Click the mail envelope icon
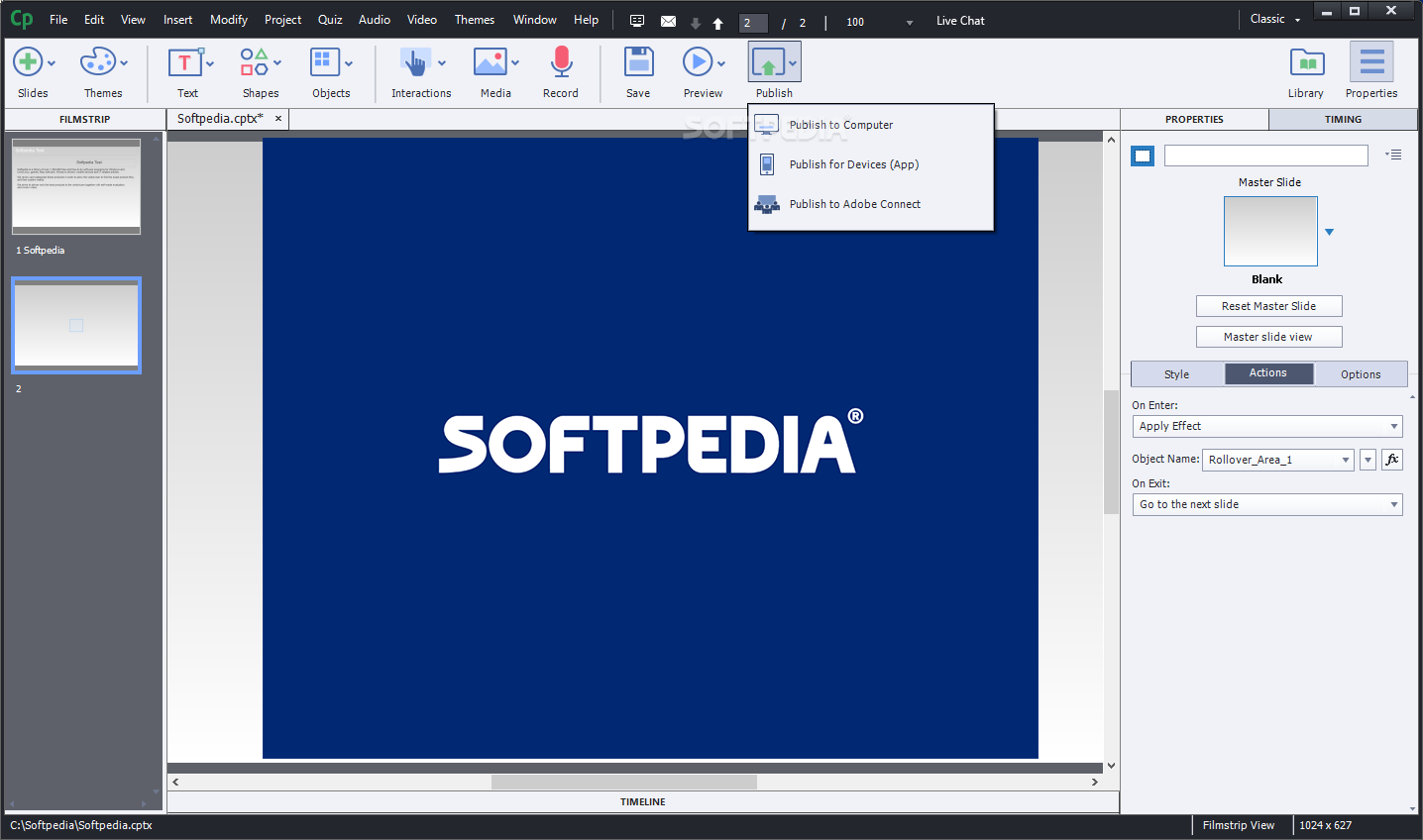Screen dimensions: 1423x840 [x=668, y=21]
